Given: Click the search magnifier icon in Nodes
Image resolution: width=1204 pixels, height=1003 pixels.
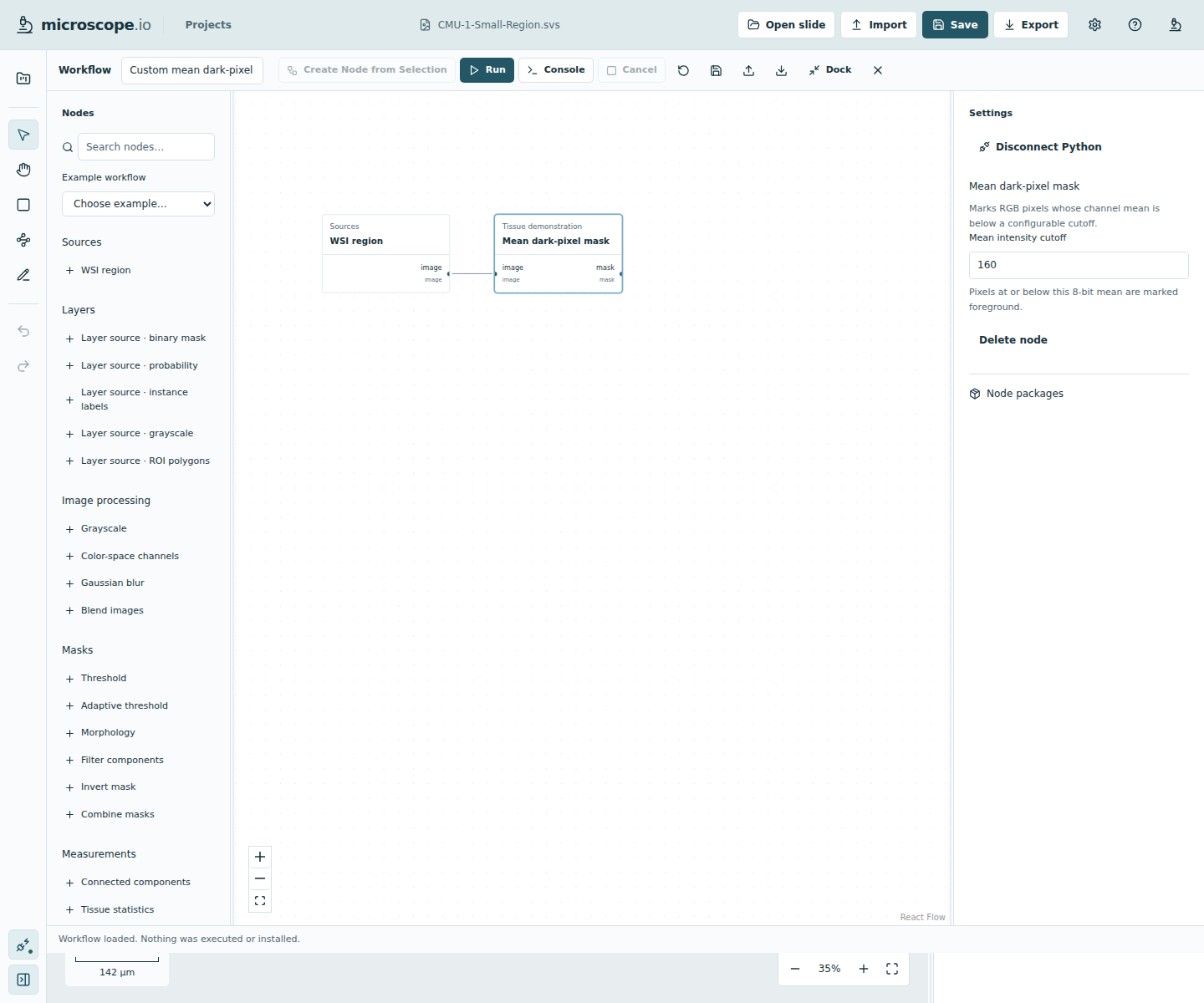Looking at the screenshot, I should pyautogui.click(x=68, y=147).
